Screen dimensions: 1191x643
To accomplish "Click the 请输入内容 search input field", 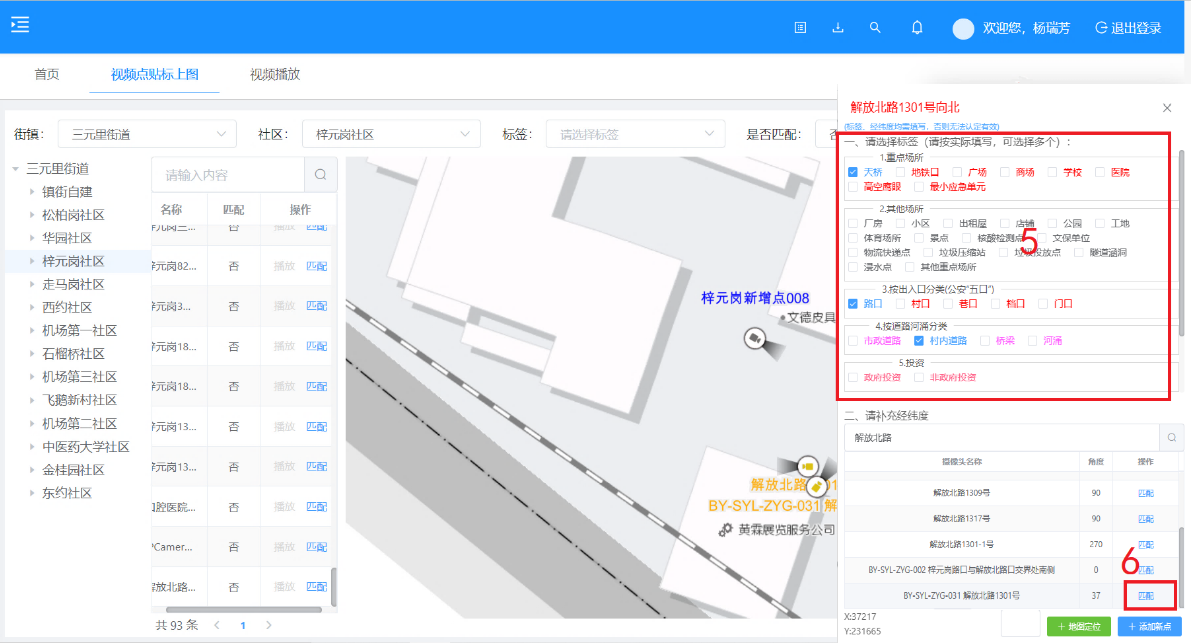I will (228, 175).
